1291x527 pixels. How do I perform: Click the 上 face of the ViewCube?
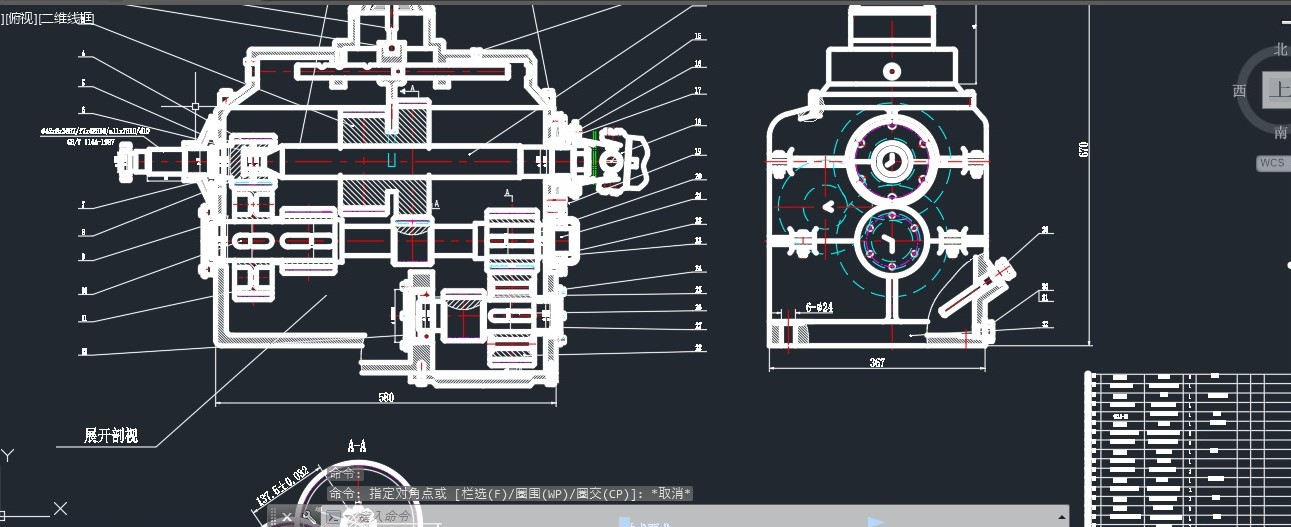(x=1278, y=90)
